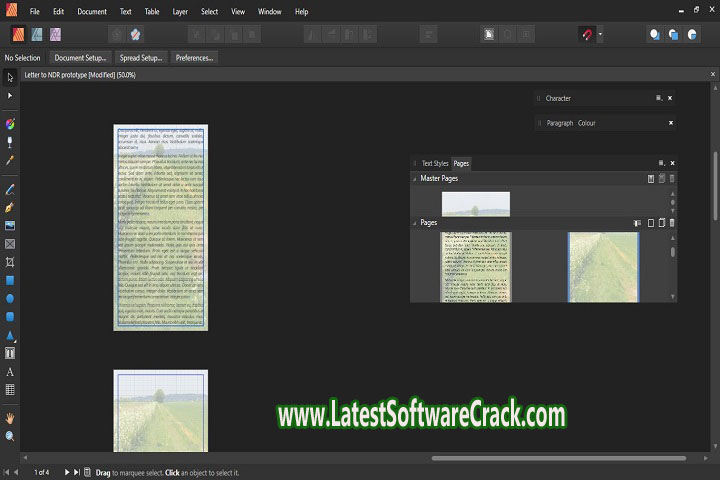720x480 pixels.
Task: Switch to the Photo persona
Action: pyautogui.click(x=55, y=34)
